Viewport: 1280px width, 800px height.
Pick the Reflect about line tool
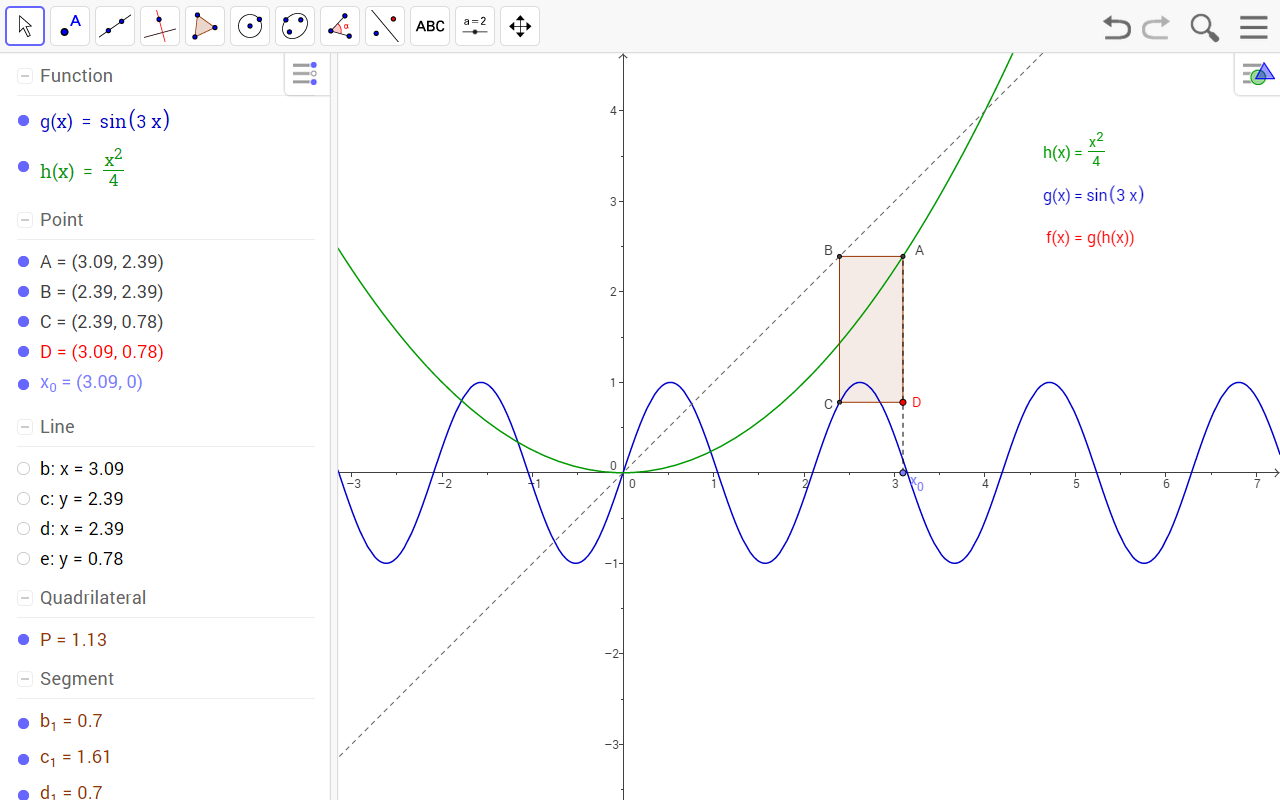[385, 26]
